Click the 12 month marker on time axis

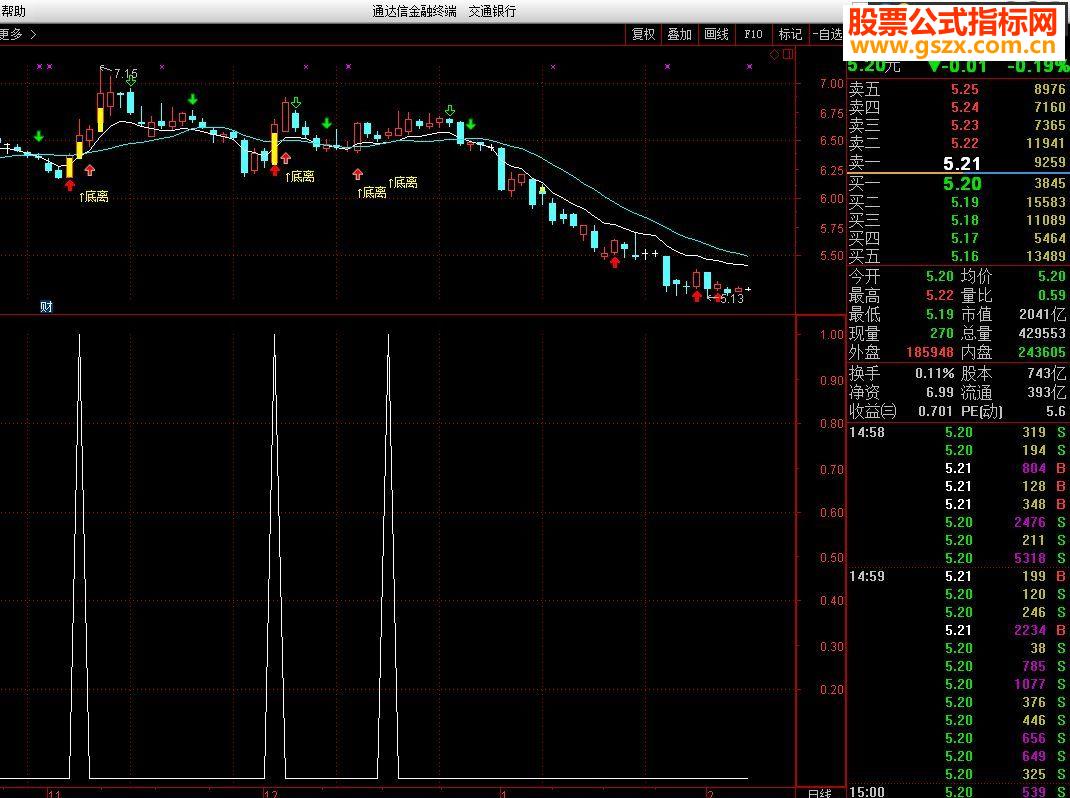[271, 793]
